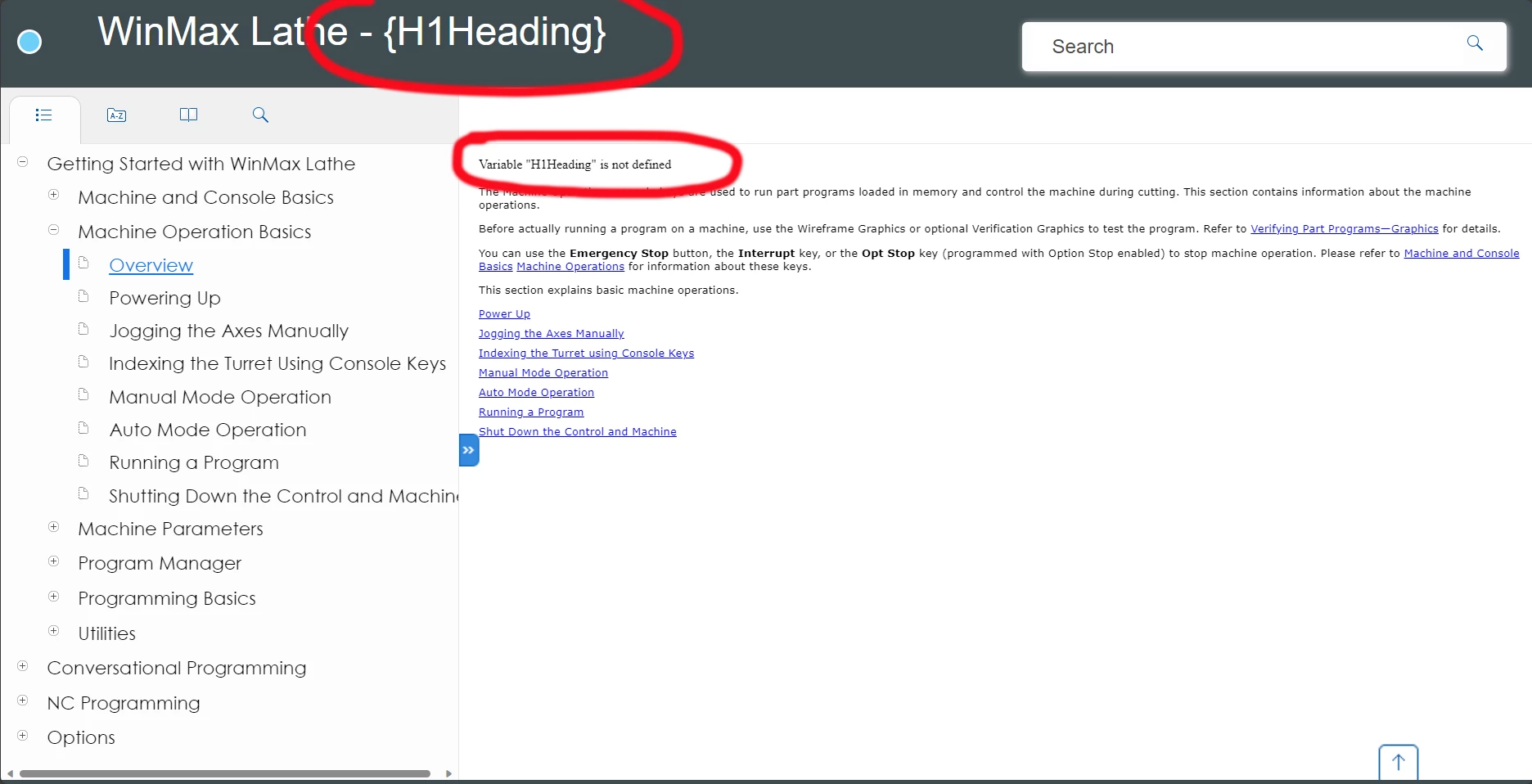The width and height of the screenshot is (1532, 784).
Task: Follow Indexing the Turret using Console Keys link
Action: click(x=586, y=354)
